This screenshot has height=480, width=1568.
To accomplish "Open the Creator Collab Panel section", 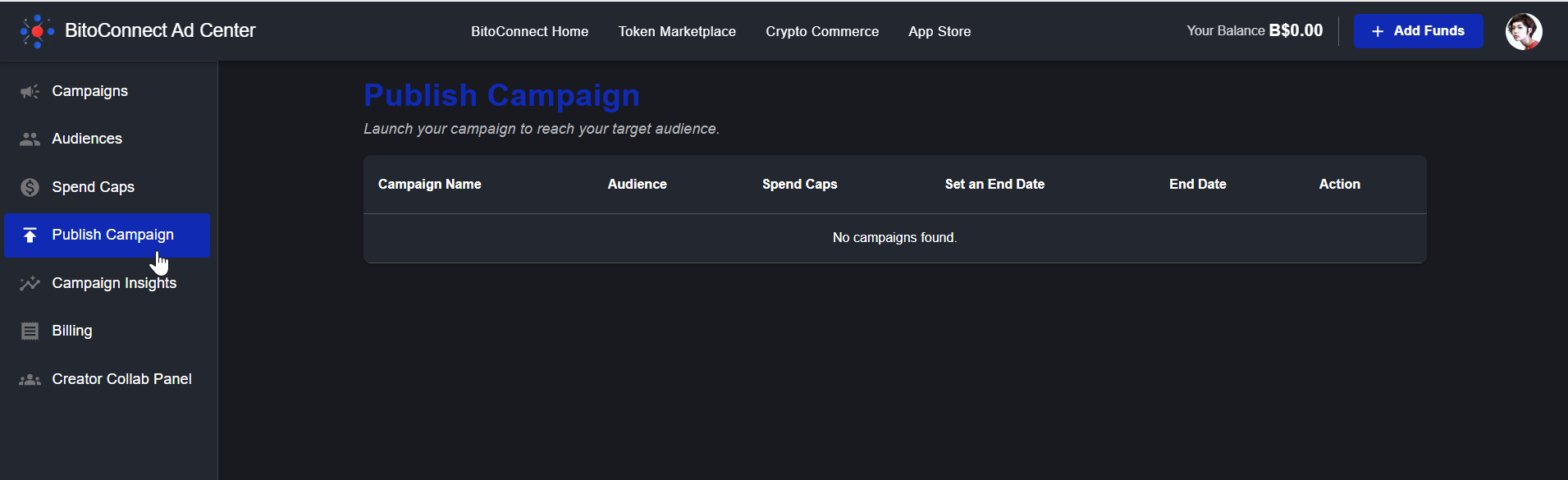I will pyautogui.click(x=121, y=379).
